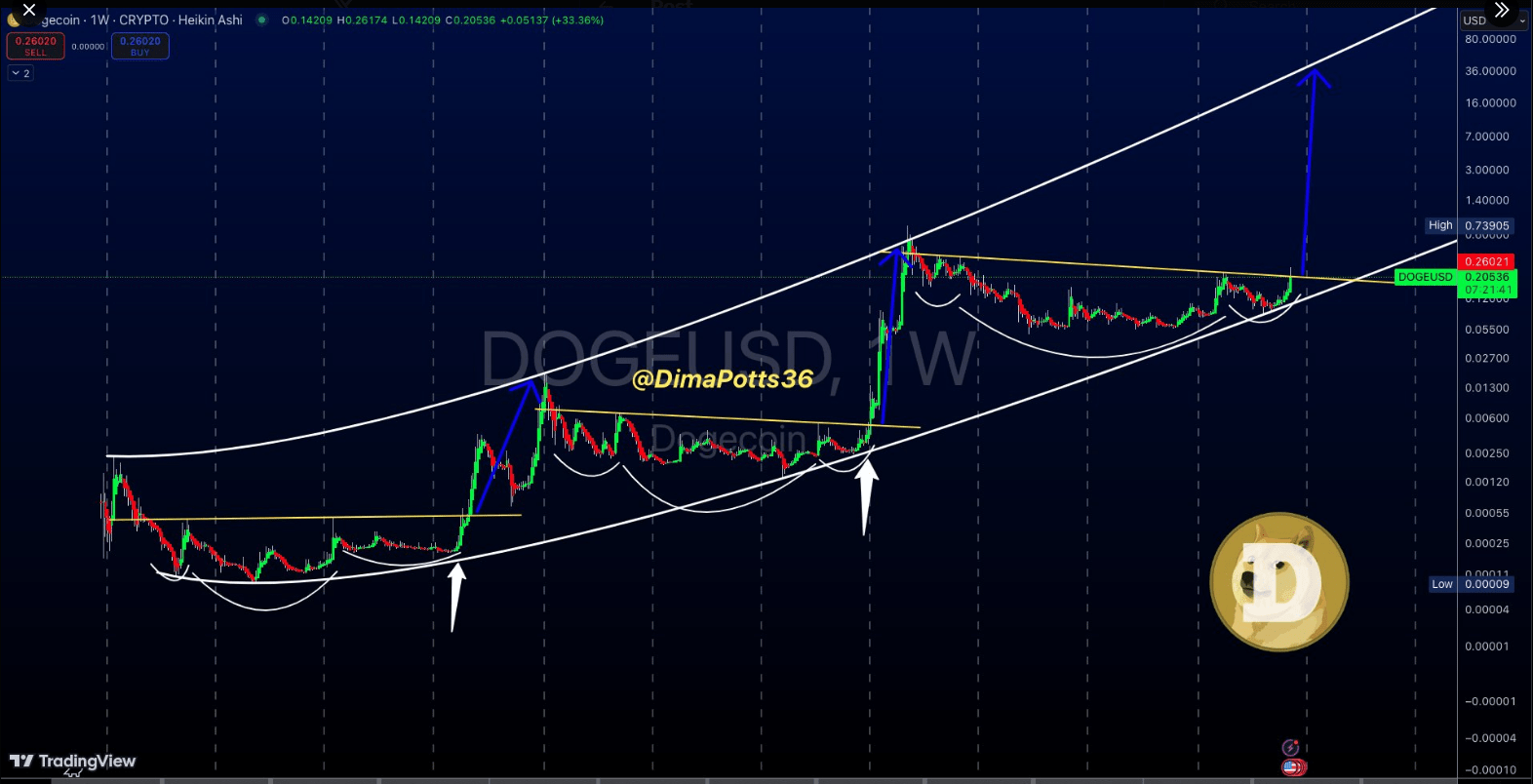Click the tall blue projection arrow head
The height and width of the screenshot is (784, 1533).
click(x=1314, y=78)
